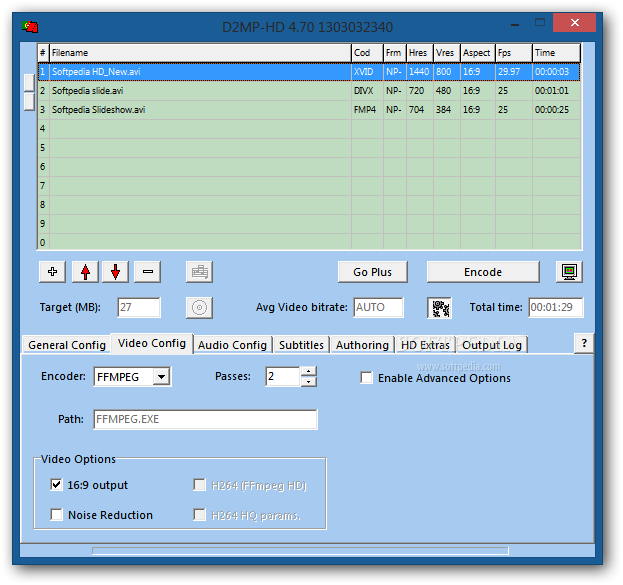Minimize the D2MP-HD window
This screenshot has width=623, height=585.
pyautogui.click(x=515, y=23)
